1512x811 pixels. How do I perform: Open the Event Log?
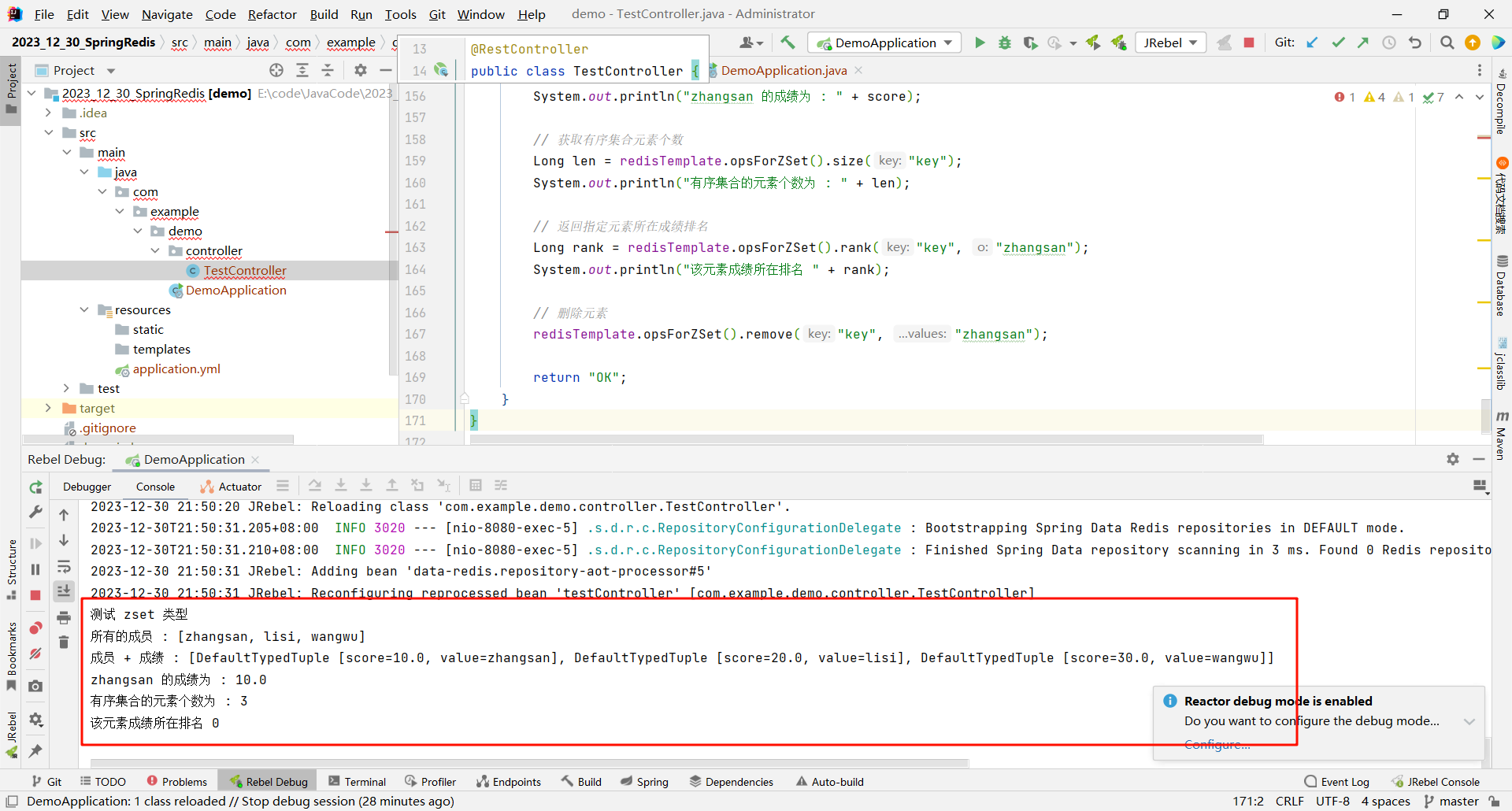point(1336,781)
